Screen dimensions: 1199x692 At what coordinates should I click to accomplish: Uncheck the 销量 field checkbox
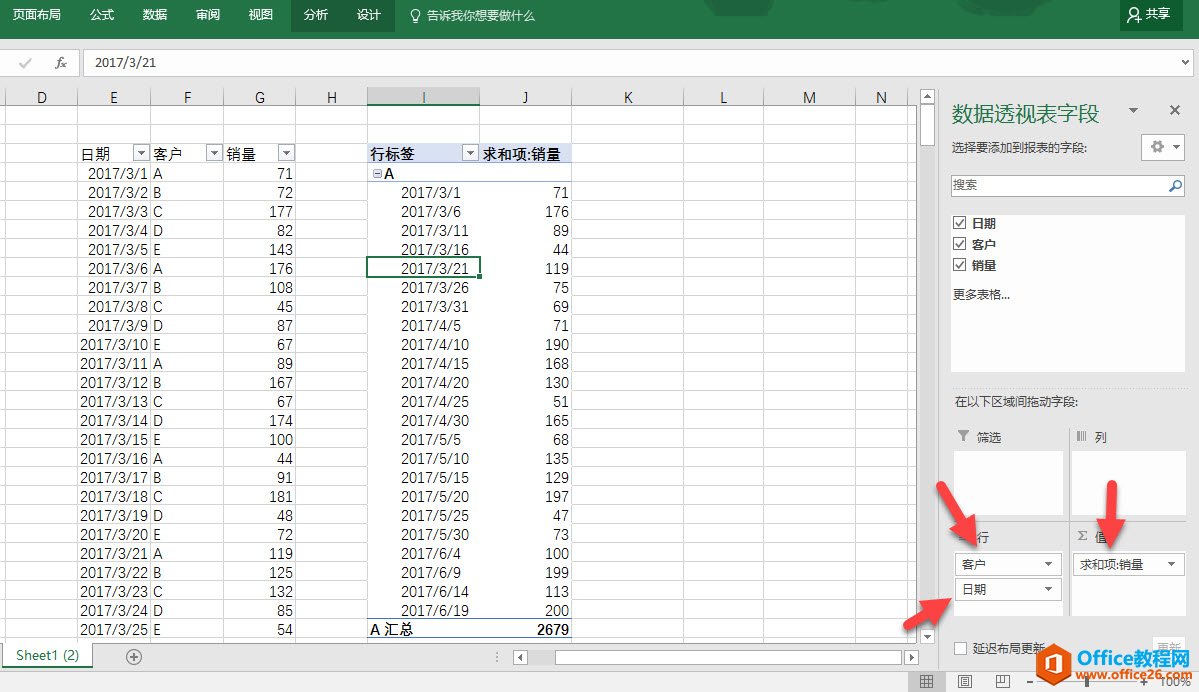coord(960,265)
